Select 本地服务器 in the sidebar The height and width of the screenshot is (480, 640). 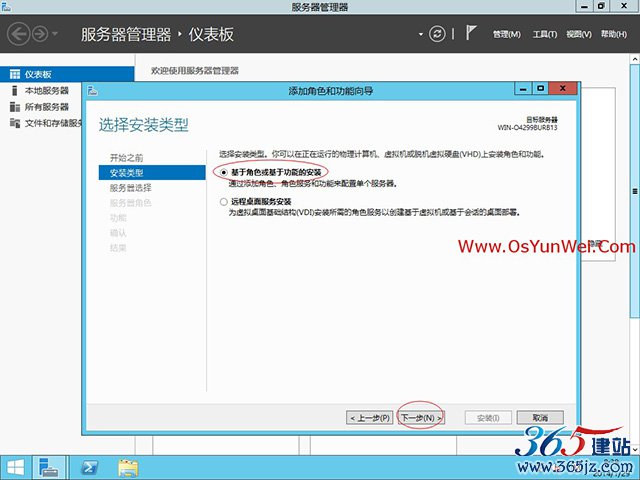pos(47,91)
